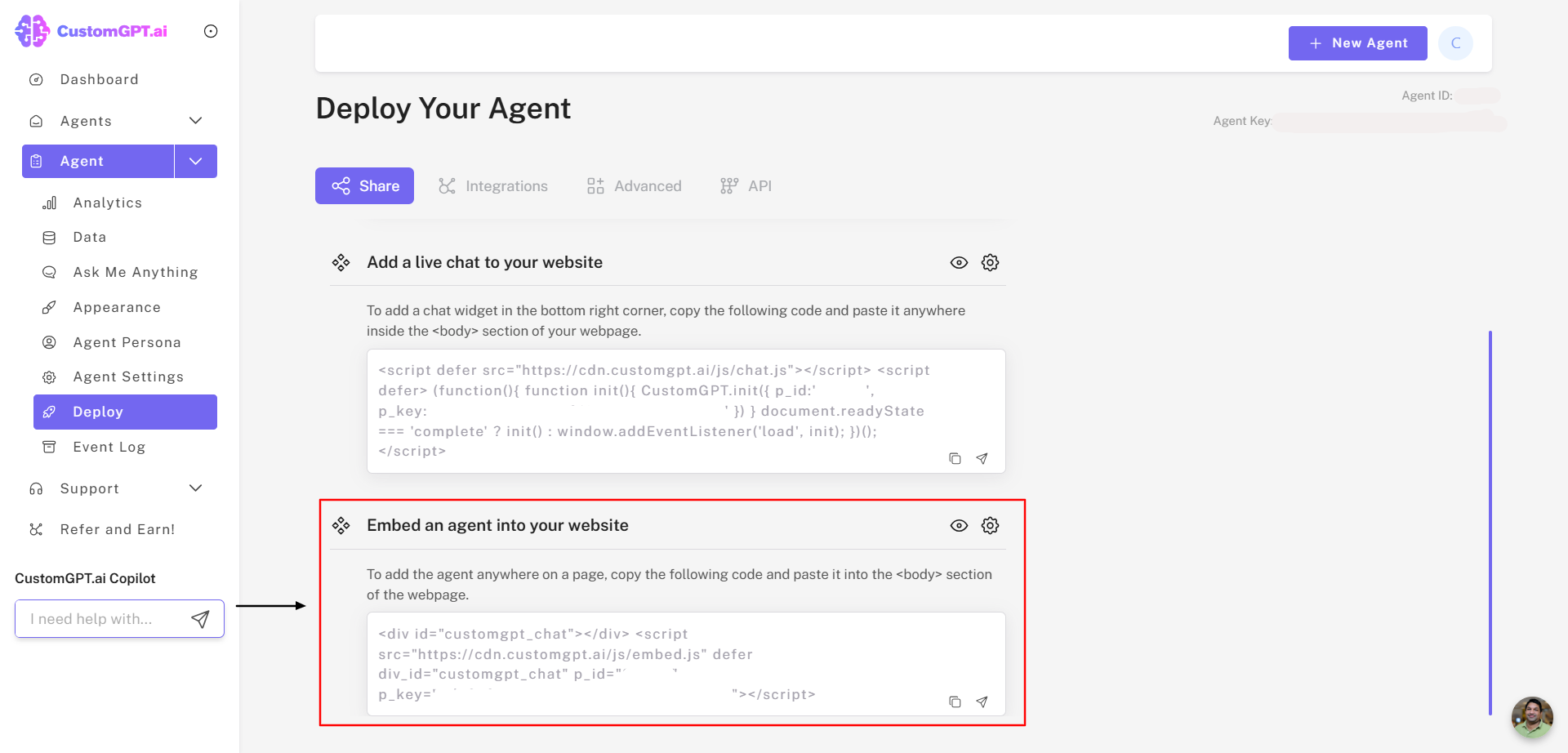Switch to the API tab
This screenshot has width=1568, height=753.
(x=746, y=186)
